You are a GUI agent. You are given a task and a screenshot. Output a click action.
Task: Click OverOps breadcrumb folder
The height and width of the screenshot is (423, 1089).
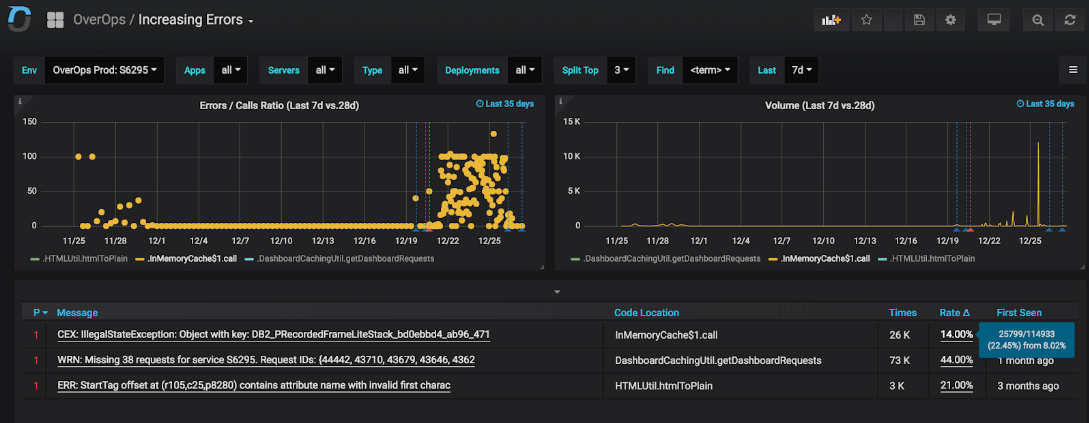[x=99, y=20]
